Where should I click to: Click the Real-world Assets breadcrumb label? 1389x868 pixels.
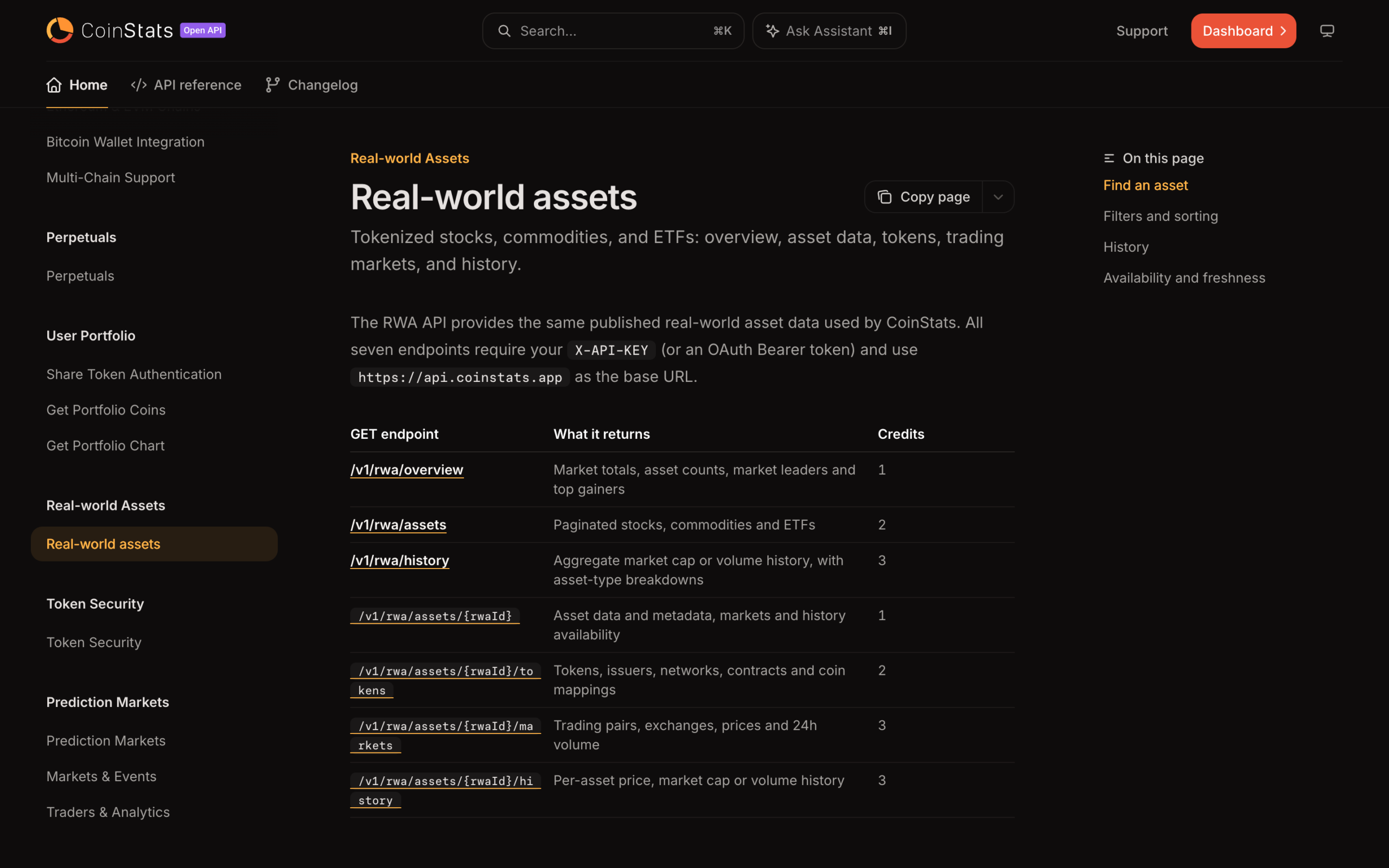click(410, 158)
